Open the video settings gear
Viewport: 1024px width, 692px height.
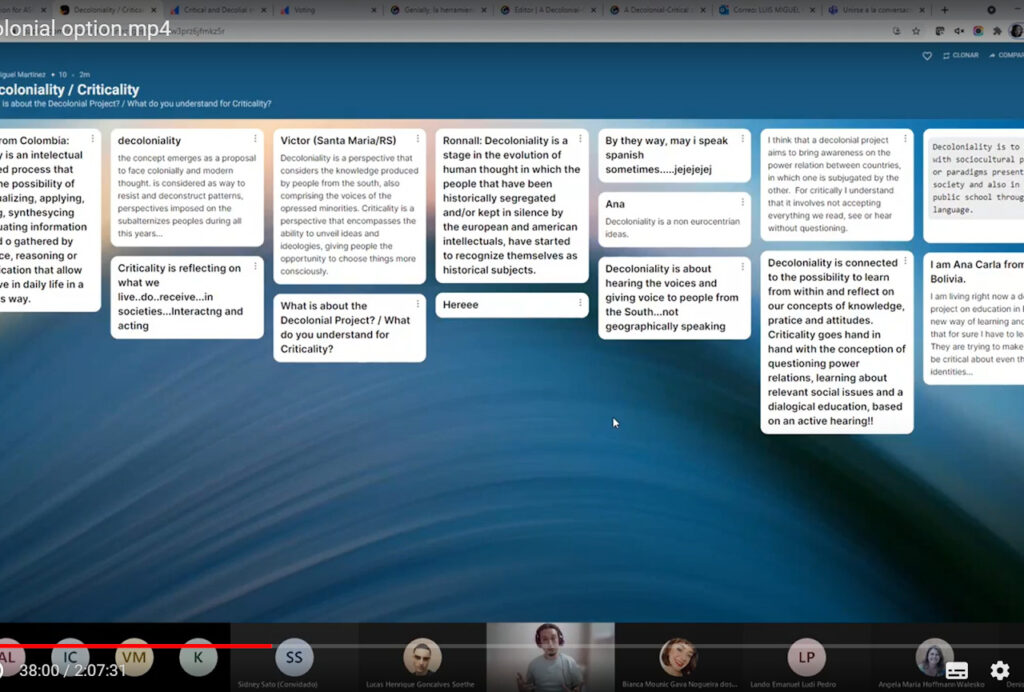click(999, 671)
